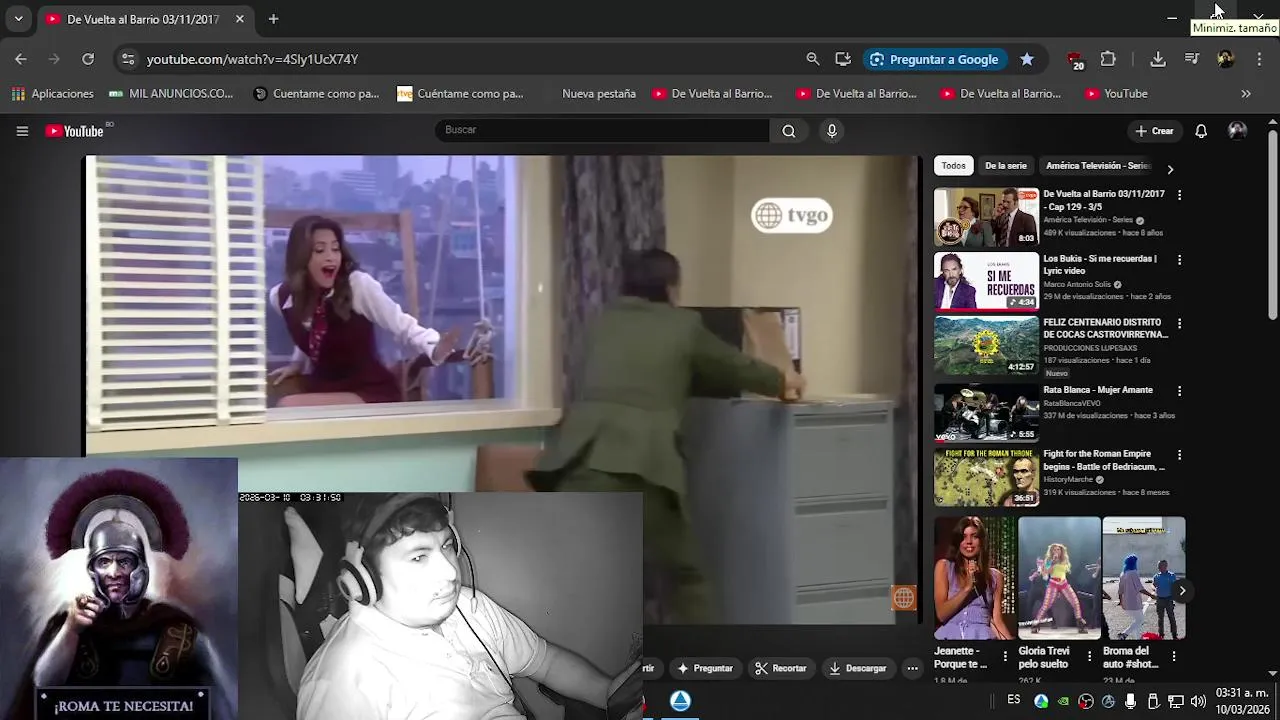Open the three-dot more actions under the video
The height and width of the screenshot is (720, 1280).
point(912,668)
